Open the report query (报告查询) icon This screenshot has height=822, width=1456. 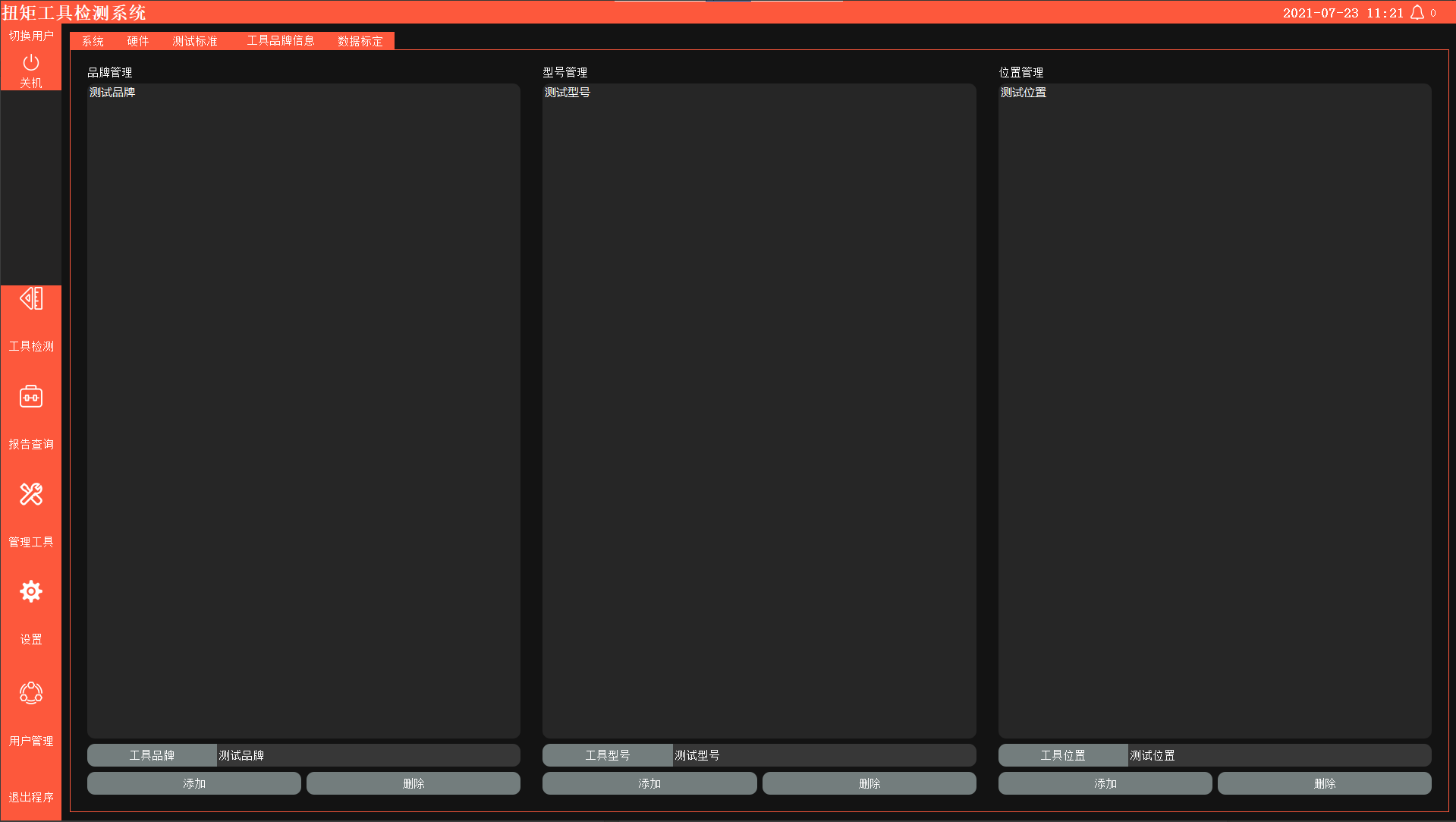click(x=31, y=397)
